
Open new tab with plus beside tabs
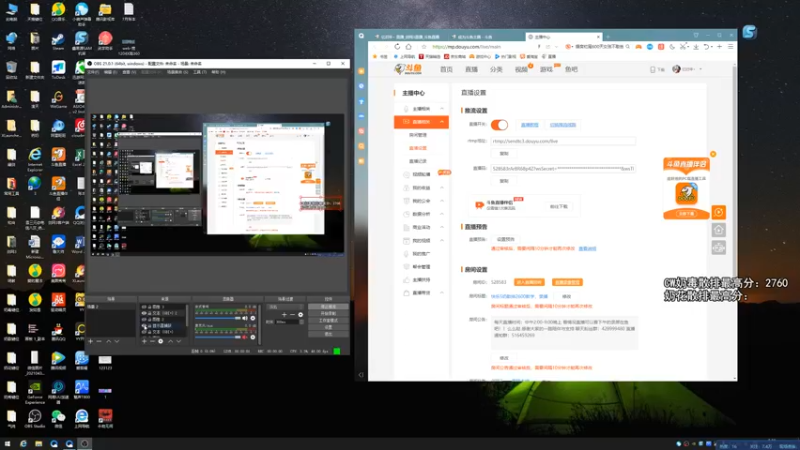[608, 37]
